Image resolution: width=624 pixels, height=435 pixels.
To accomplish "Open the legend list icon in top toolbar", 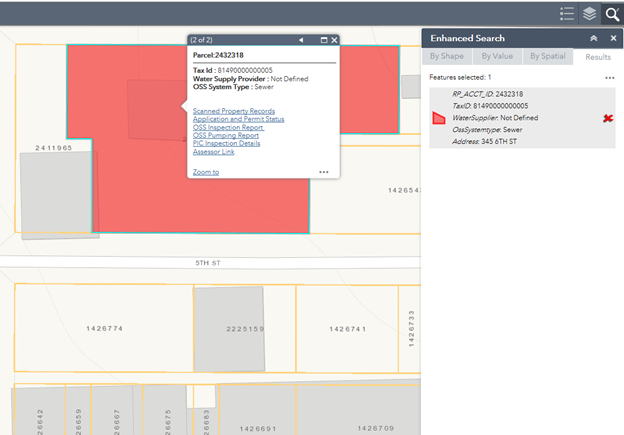I will (567, 13).
